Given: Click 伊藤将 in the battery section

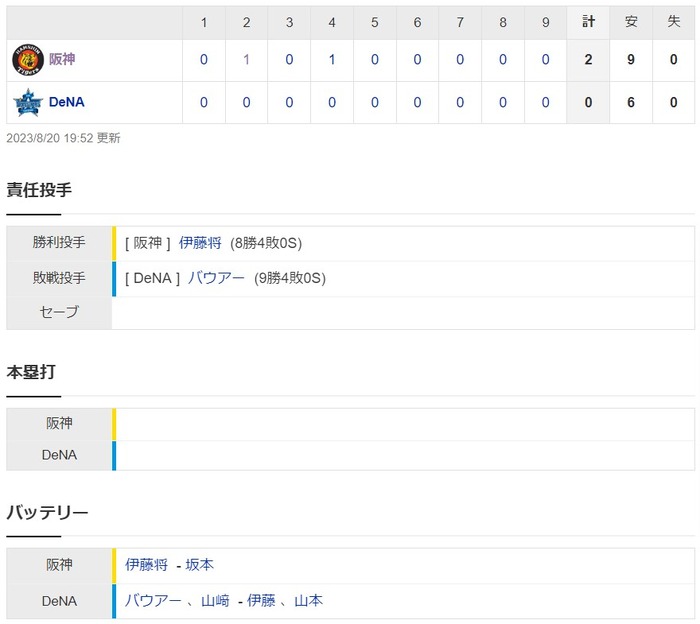Looking at the screenshot, I should [x=146, y=565].
